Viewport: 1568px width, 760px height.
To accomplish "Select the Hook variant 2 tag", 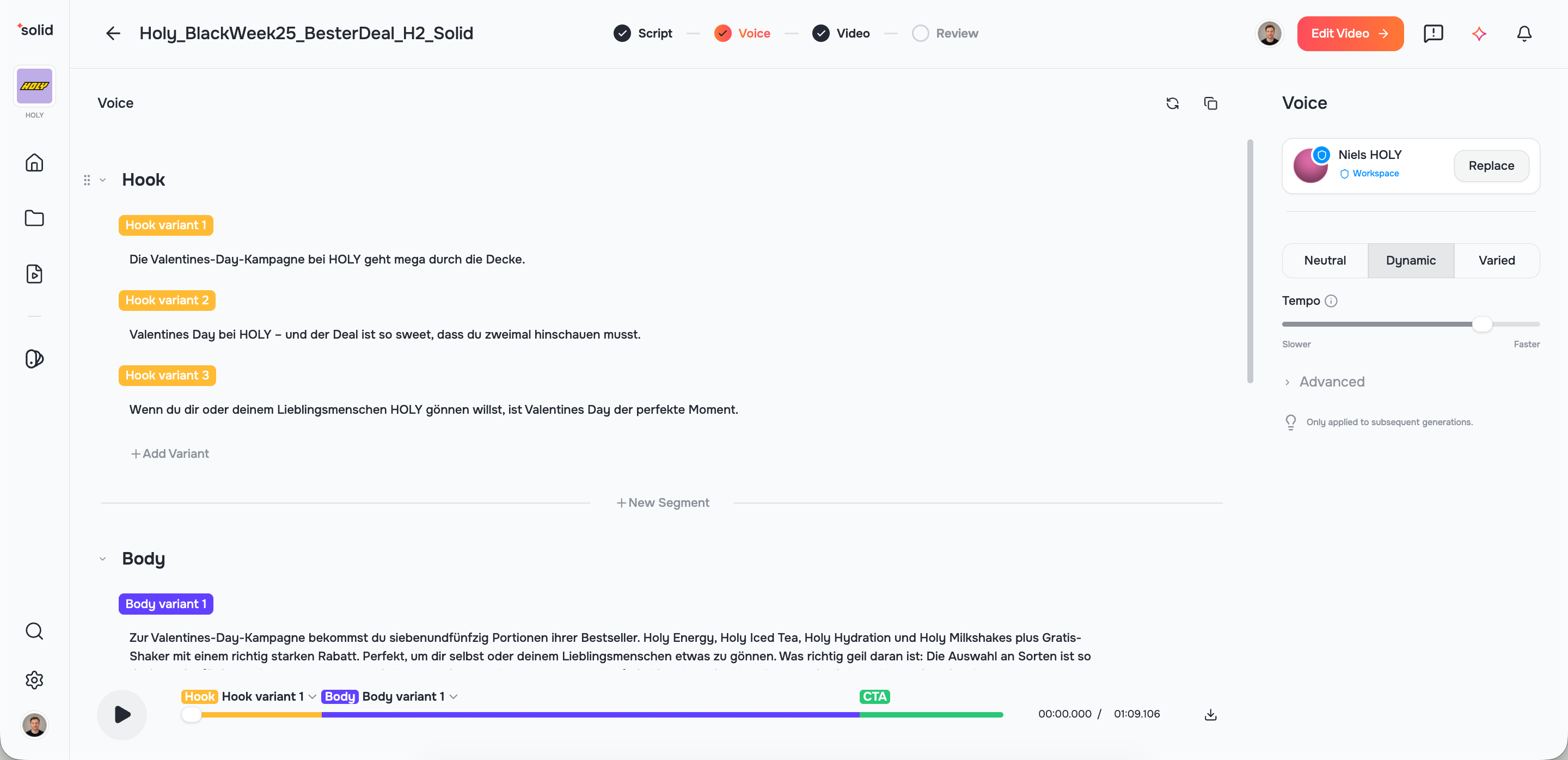I will pos(167,300).
